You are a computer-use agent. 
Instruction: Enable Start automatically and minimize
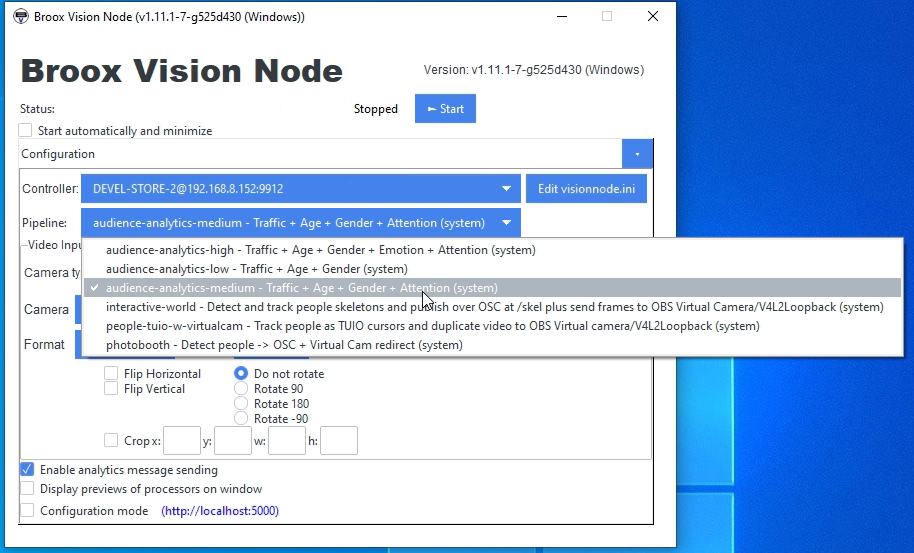click(25, 130)
